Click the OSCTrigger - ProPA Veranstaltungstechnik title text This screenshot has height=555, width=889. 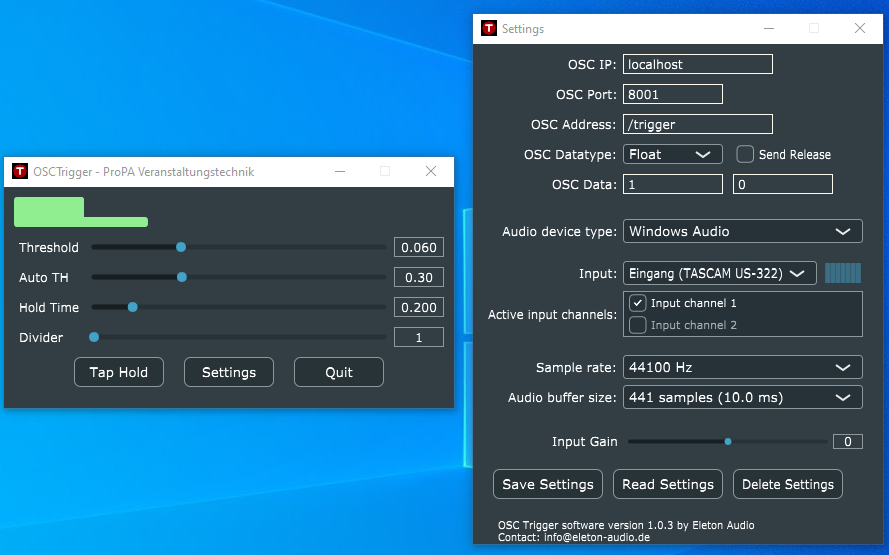[143, 172]
